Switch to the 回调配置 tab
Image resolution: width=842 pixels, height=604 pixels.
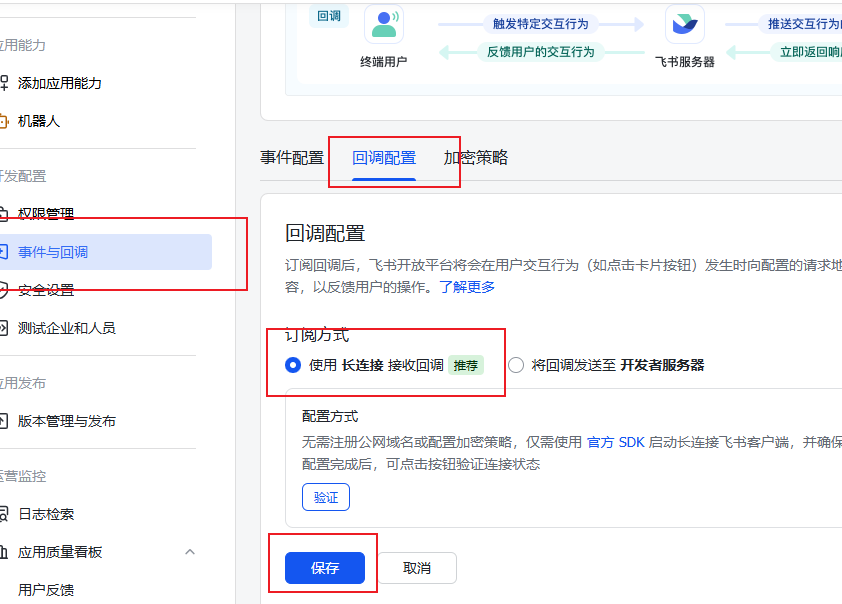384,157
